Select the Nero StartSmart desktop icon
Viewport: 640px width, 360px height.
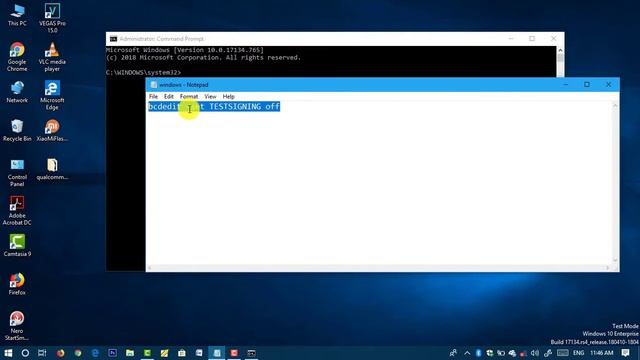tap(17, 326)
